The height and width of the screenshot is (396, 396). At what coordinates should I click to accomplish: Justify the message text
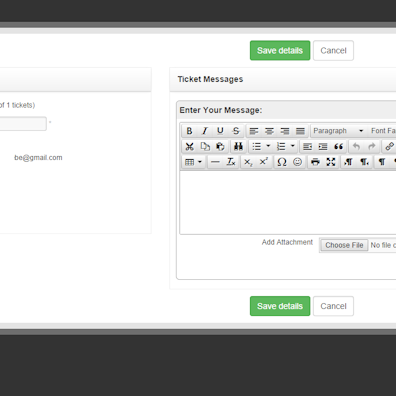click(300, 131)
